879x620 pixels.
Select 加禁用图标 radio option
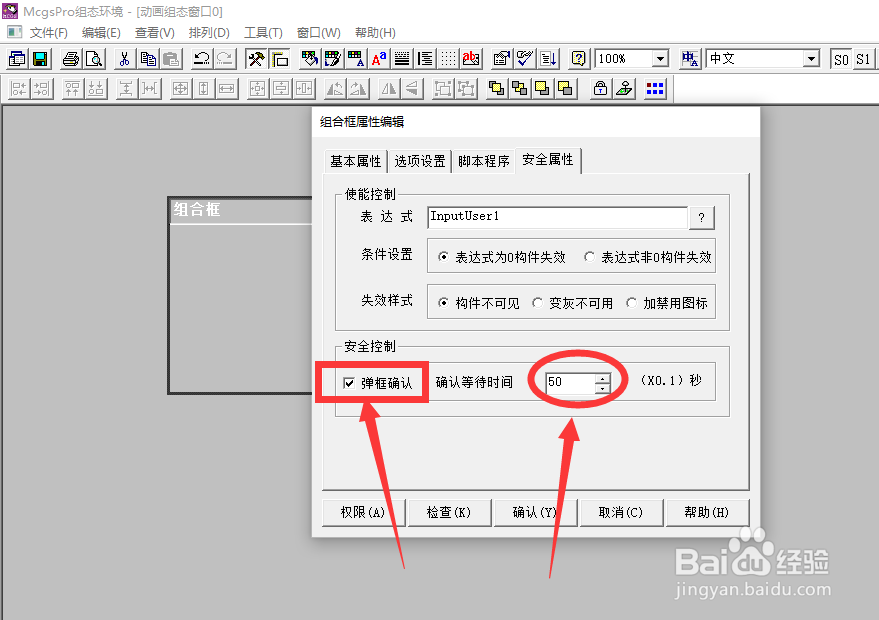click(667, 303)
